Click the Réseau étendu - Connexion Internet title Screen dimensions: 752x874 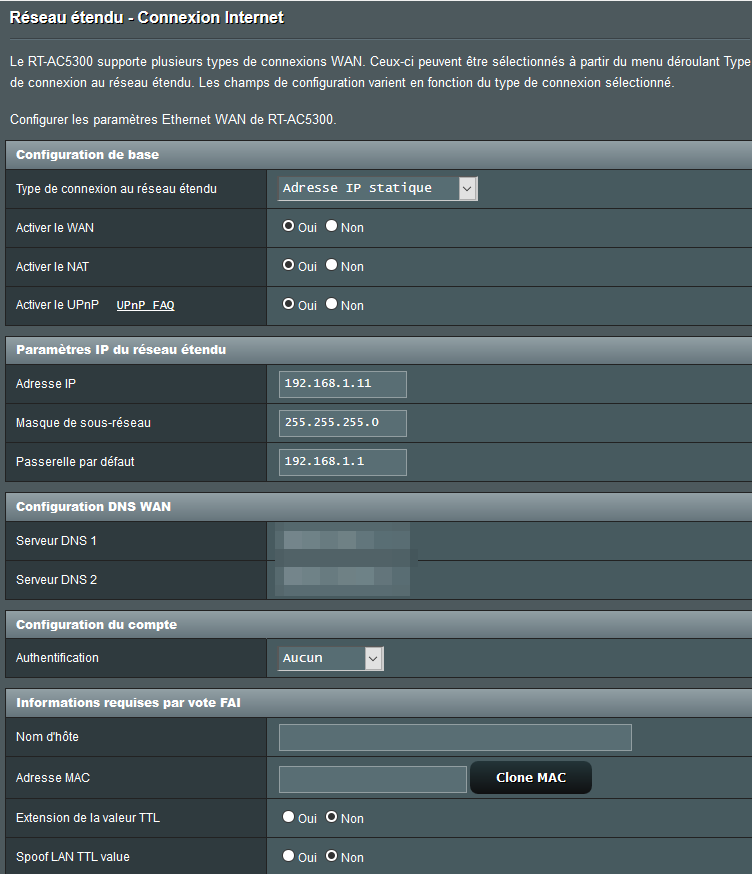pyautogui.click(x=147, y=18)
